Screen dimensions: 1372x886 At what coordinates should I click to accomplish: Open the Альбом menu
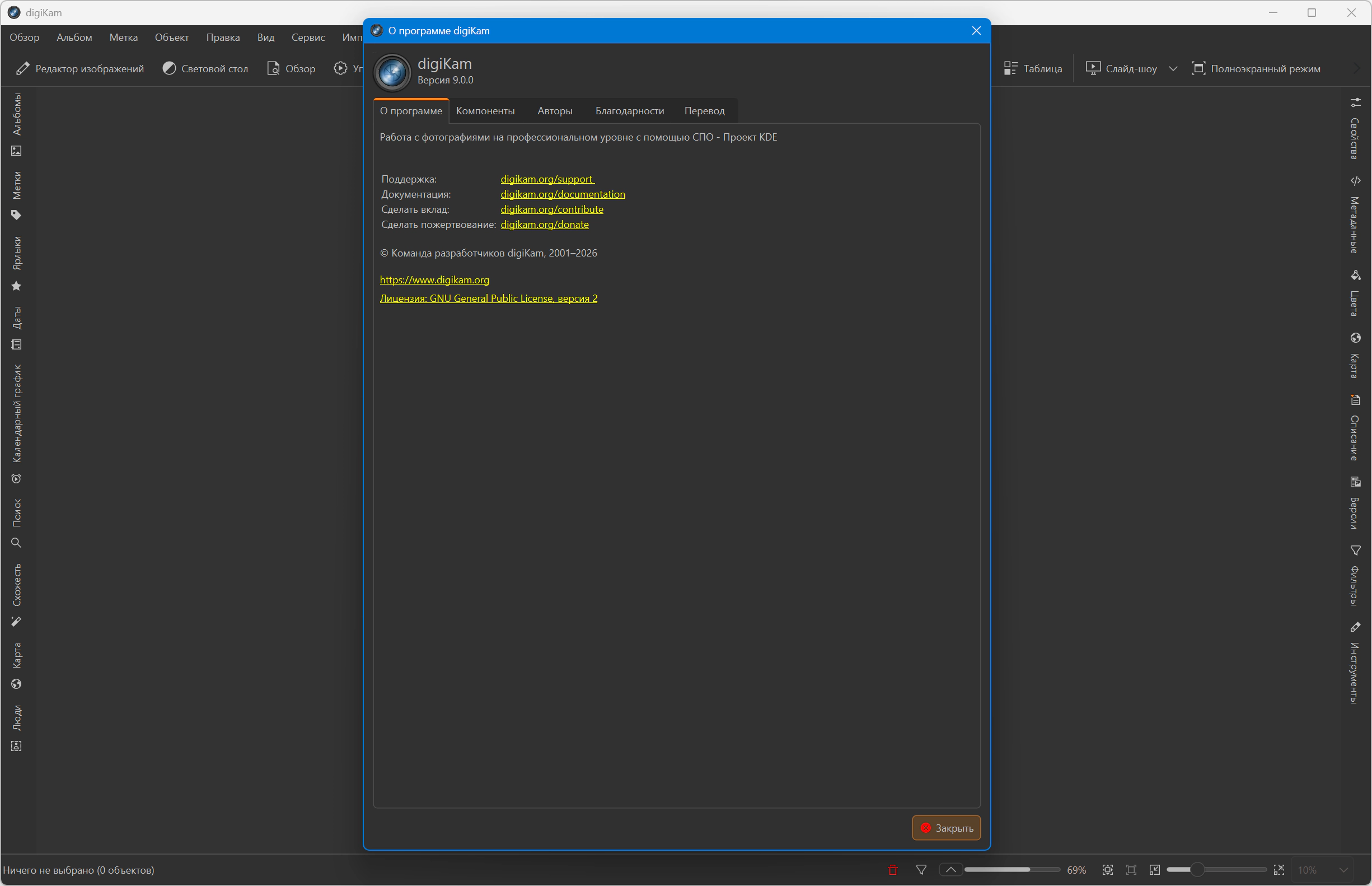click(x=74, y=38)
